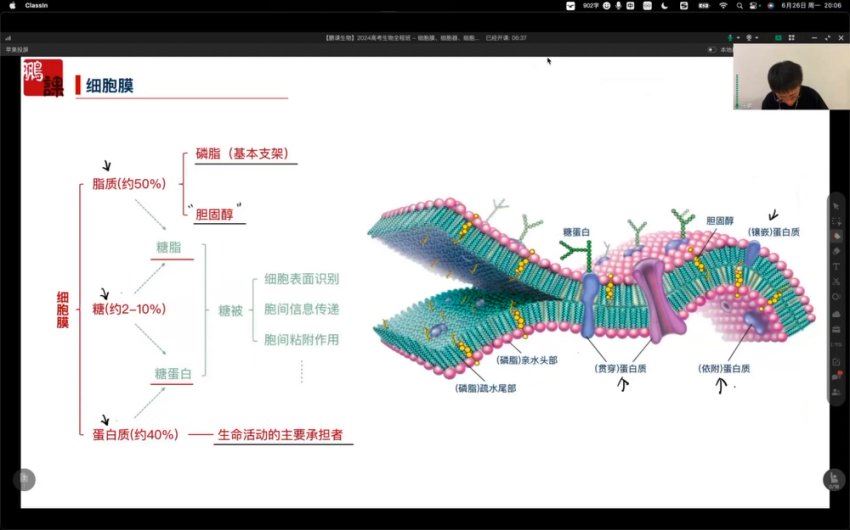Open the grid layout icon

tap(791, 38)
